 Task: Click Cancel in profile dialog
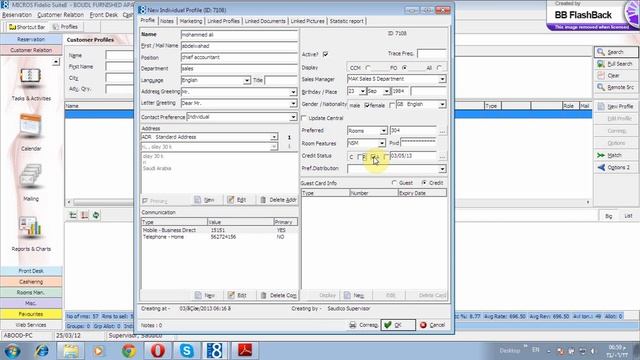[x=433, y=325]
